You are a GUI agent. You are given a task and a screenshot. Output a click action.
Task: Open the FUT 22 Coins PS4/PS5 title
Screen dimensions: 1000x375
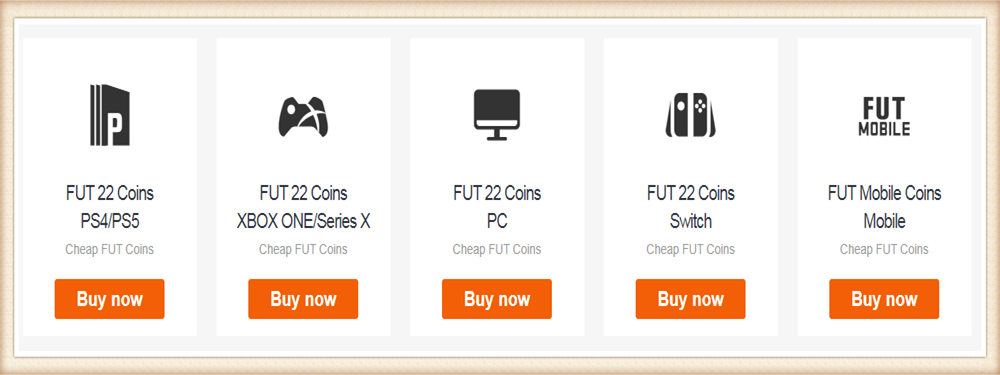(x=110, y=207)
